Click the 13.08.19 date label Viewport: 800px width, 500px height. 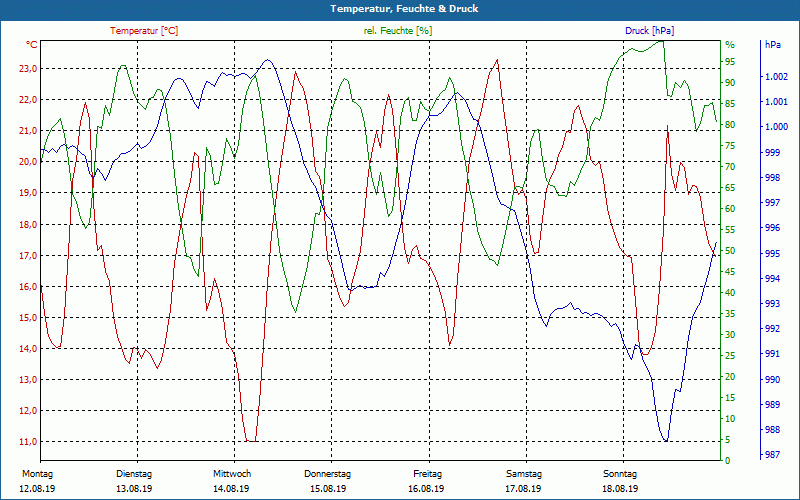[x=134, y=489]
